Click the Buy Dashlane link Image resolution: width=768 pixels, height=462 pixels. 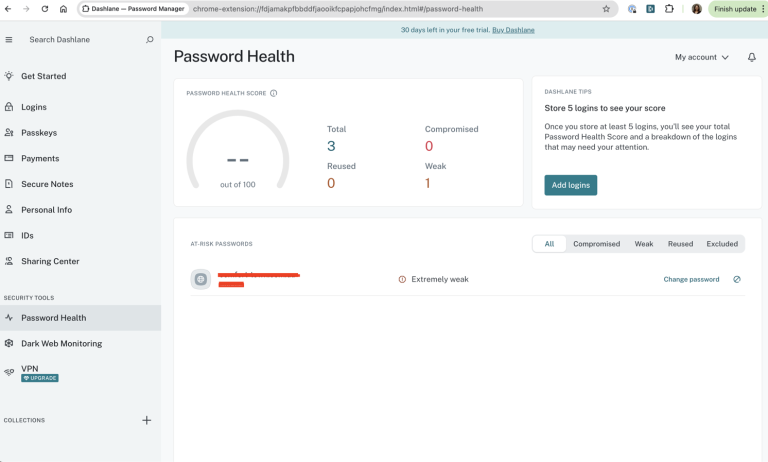(x=513, y=30)
